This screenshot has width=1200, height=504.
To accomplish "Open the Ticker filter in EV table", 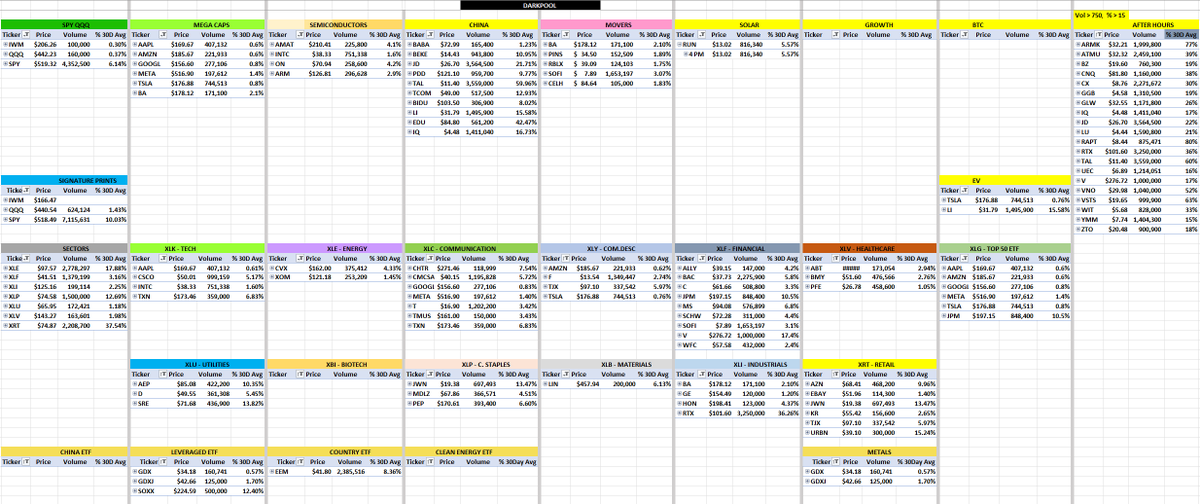I will [x=966, y=189].
